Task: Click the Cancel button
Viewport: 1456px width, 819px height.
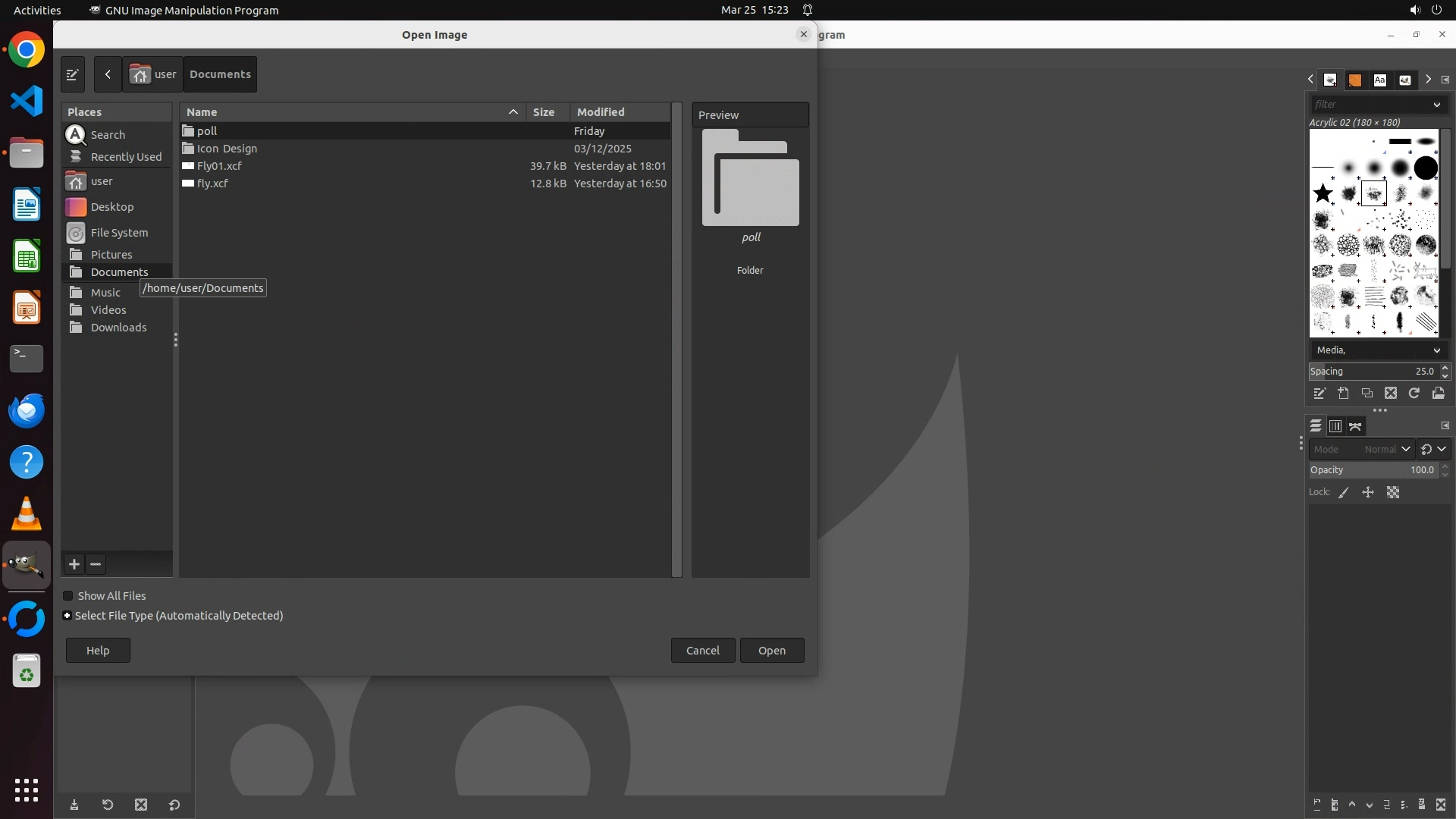Action: coord(702,650)
